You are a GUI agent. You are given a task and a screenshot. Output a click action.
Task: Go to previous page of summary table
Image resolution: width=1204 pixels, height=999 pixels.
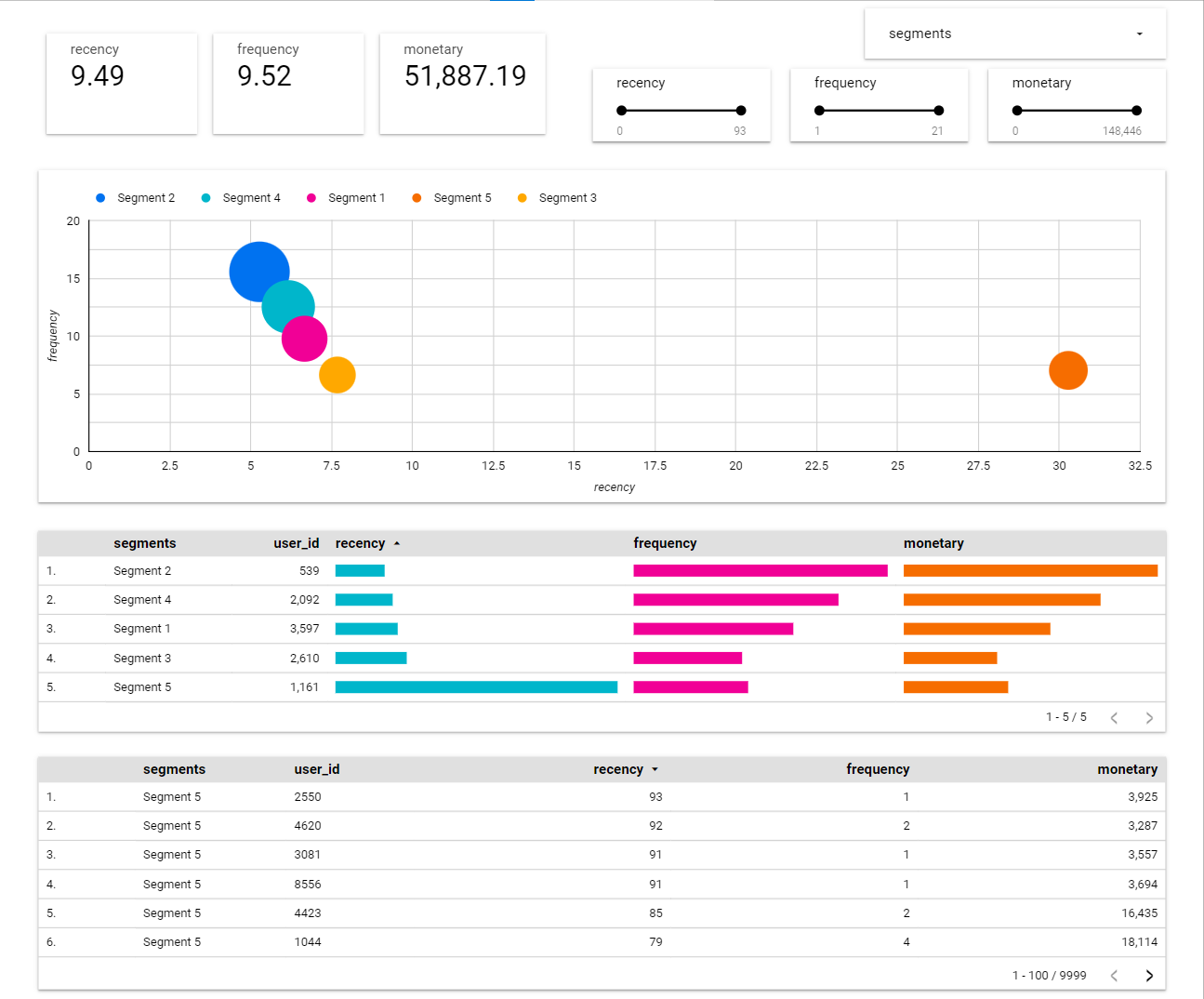(x=1114, y=718)
